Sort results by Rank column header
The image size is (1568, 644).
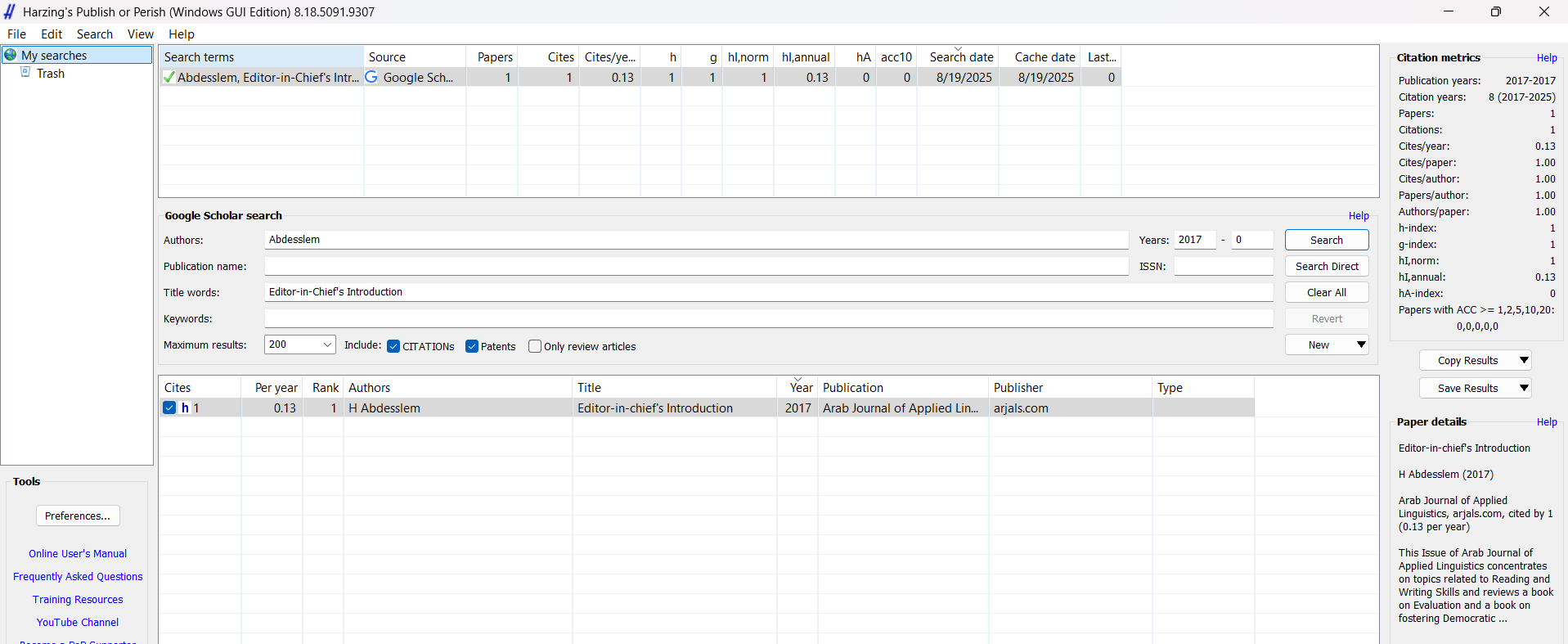pos(323,387)
